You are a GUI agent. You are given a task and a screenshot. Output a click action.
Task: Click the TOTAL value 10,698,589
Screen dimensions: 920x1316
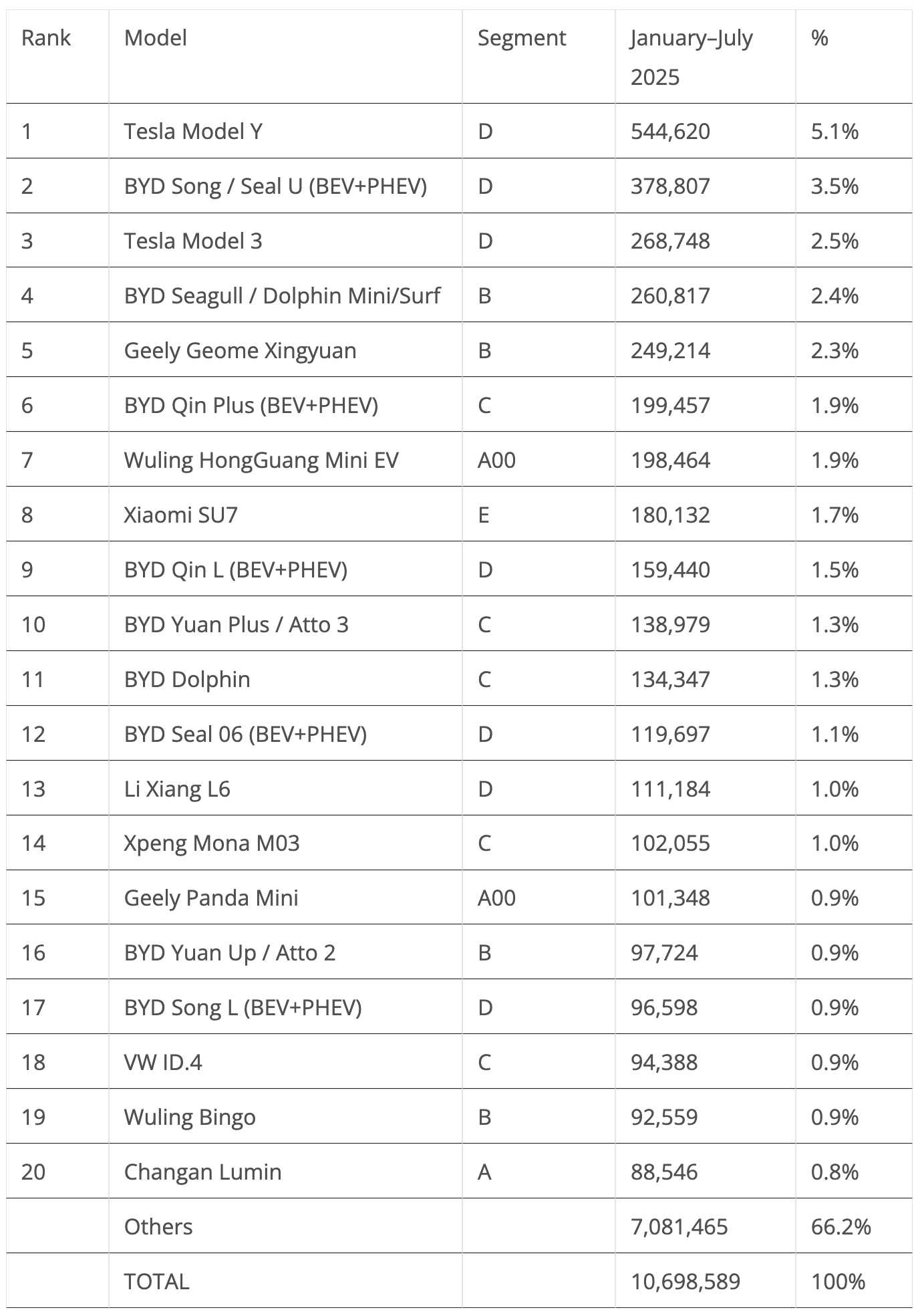pyautogui.click(x=685, y=1282)
